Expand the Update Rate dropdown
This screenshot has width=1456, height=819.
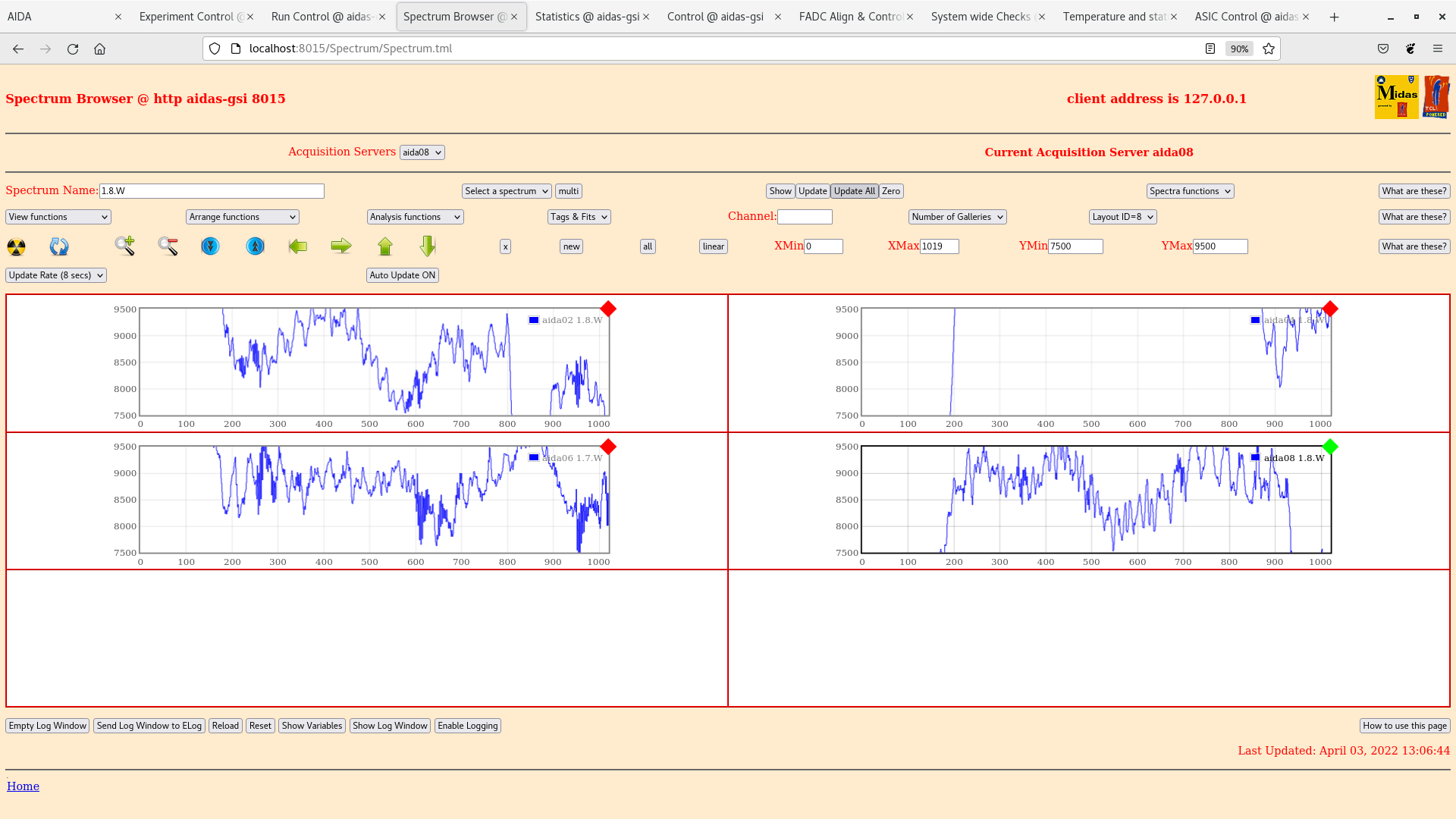[x=56, y=275]
